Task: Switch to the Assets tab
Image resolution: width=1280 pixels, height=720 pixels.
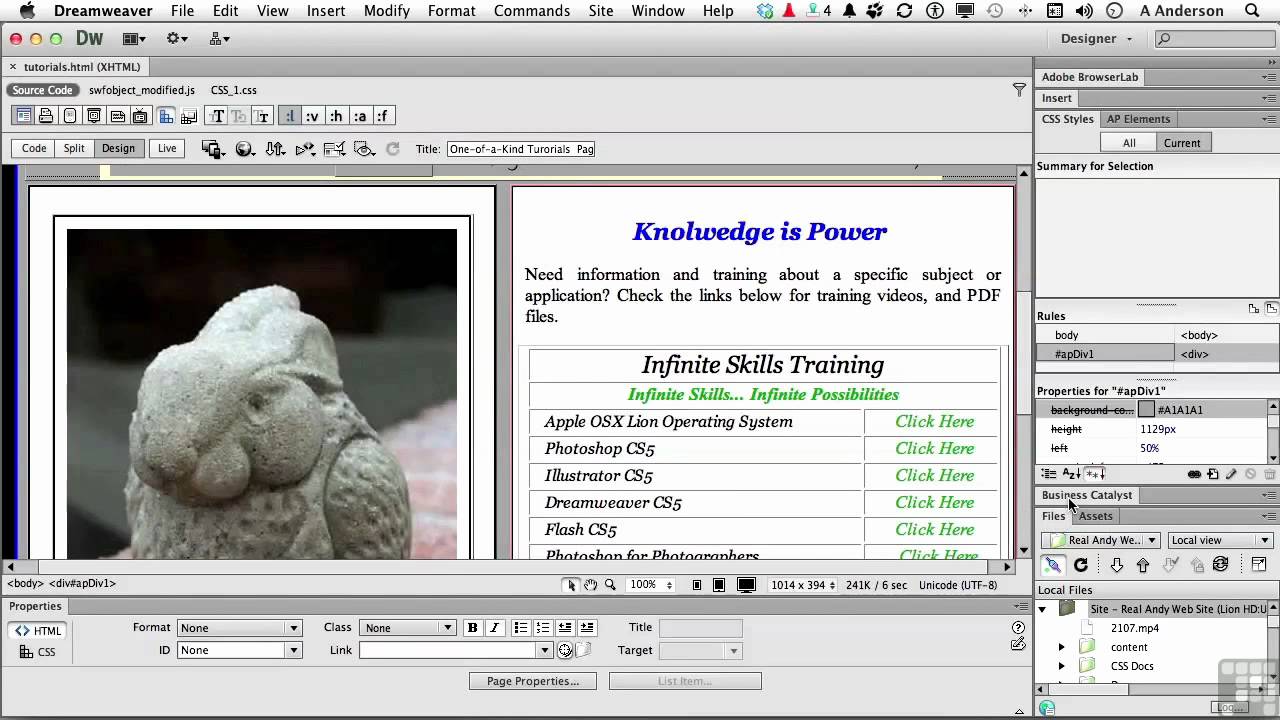Action: (1095, 516)
